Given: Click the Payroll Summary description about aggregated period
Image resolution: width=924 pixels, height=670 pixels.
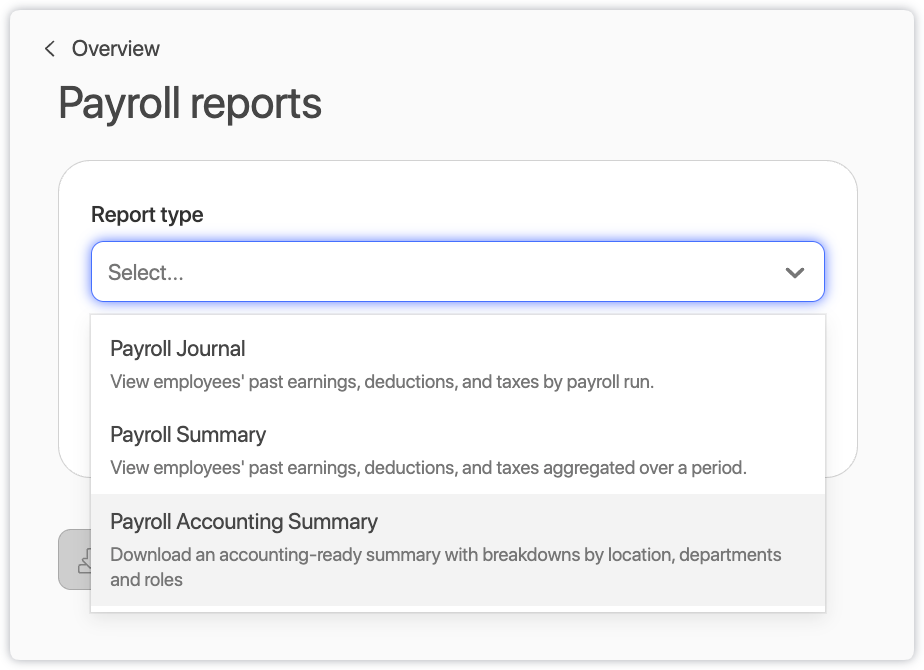Looking at the screenshot, I should click(x=428, y=467).
